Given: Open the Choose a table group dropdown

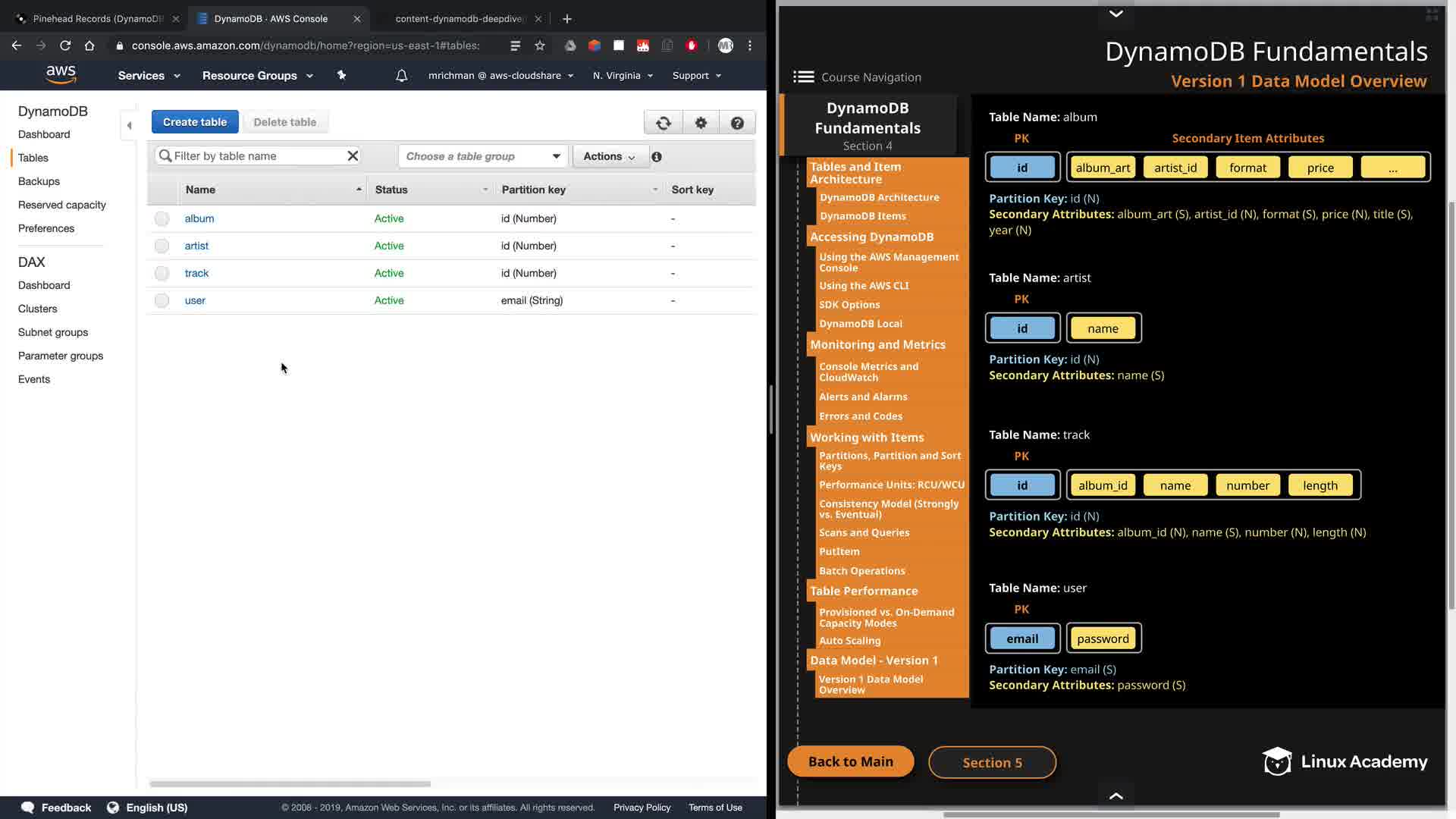Looking at the screenshot, I should coord(482,156).
